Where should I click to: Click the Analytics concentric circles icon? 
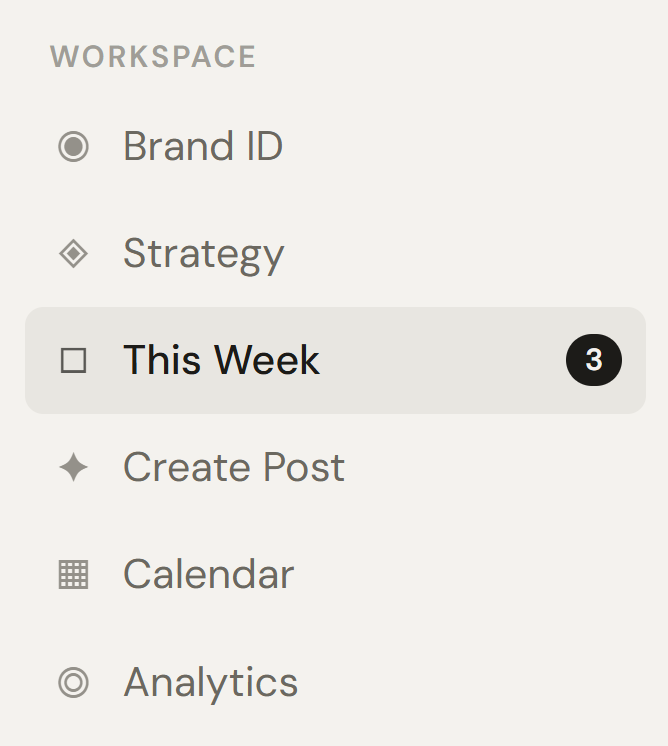73,683
